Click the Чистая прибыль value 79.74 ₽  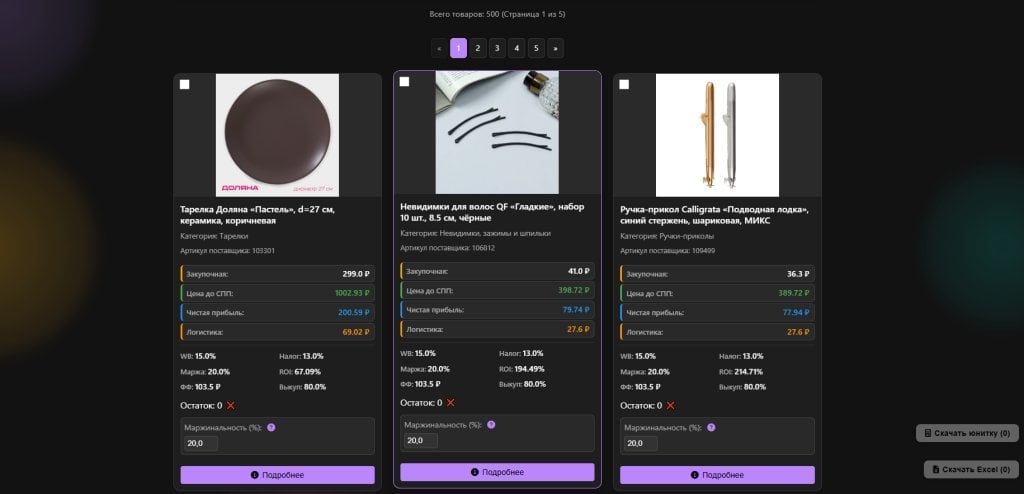[x=576, y=310]
